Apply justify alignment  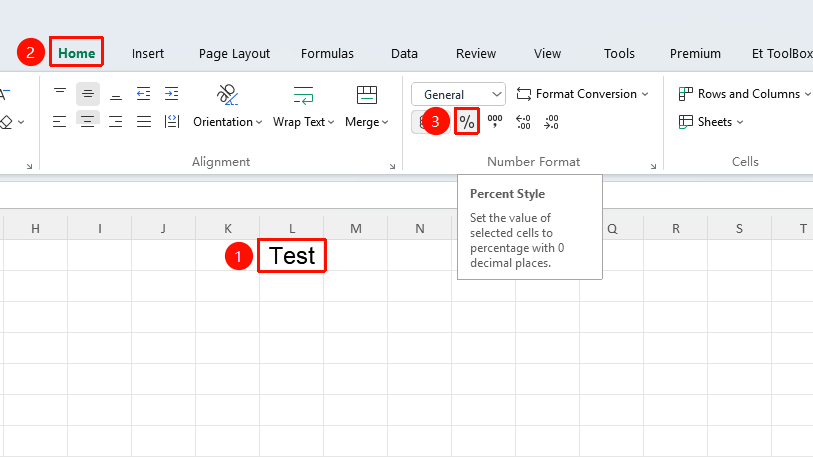pyautogui.click(x=144, y=122)
